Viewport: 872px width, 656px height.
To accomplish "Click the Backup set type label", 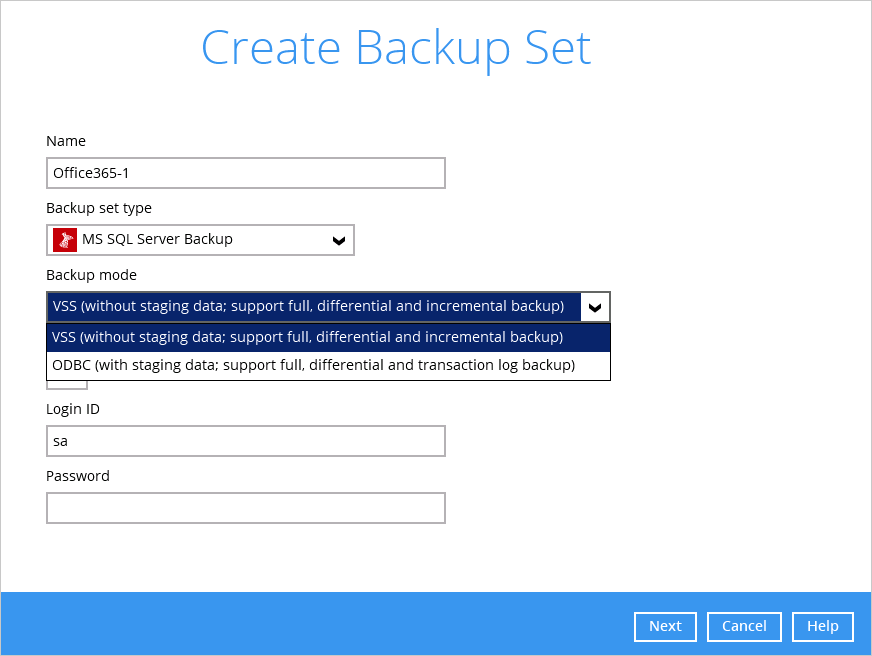I will point(99,208).
